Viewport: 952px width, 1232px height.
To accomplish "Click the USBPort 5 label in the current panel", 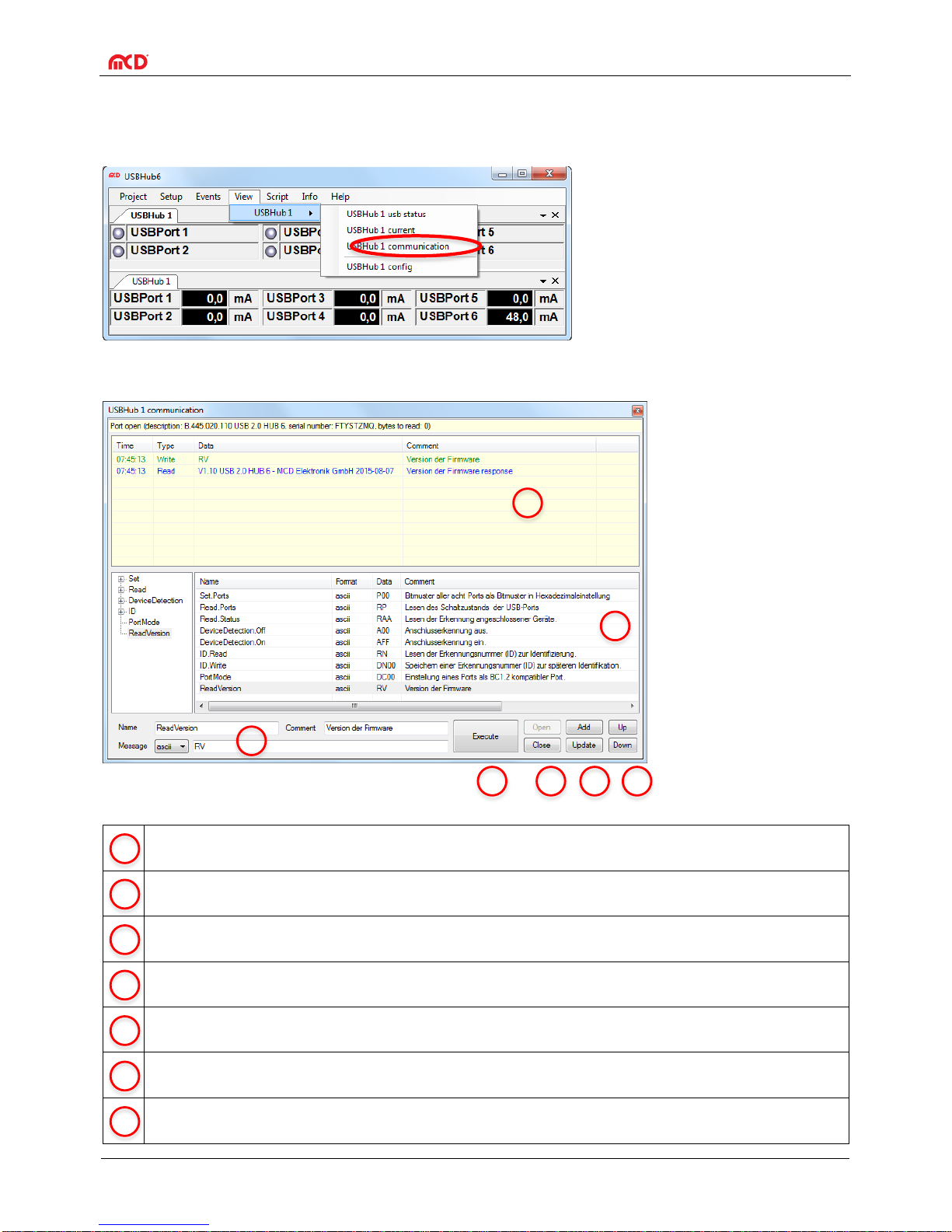I will coord(449,298).
